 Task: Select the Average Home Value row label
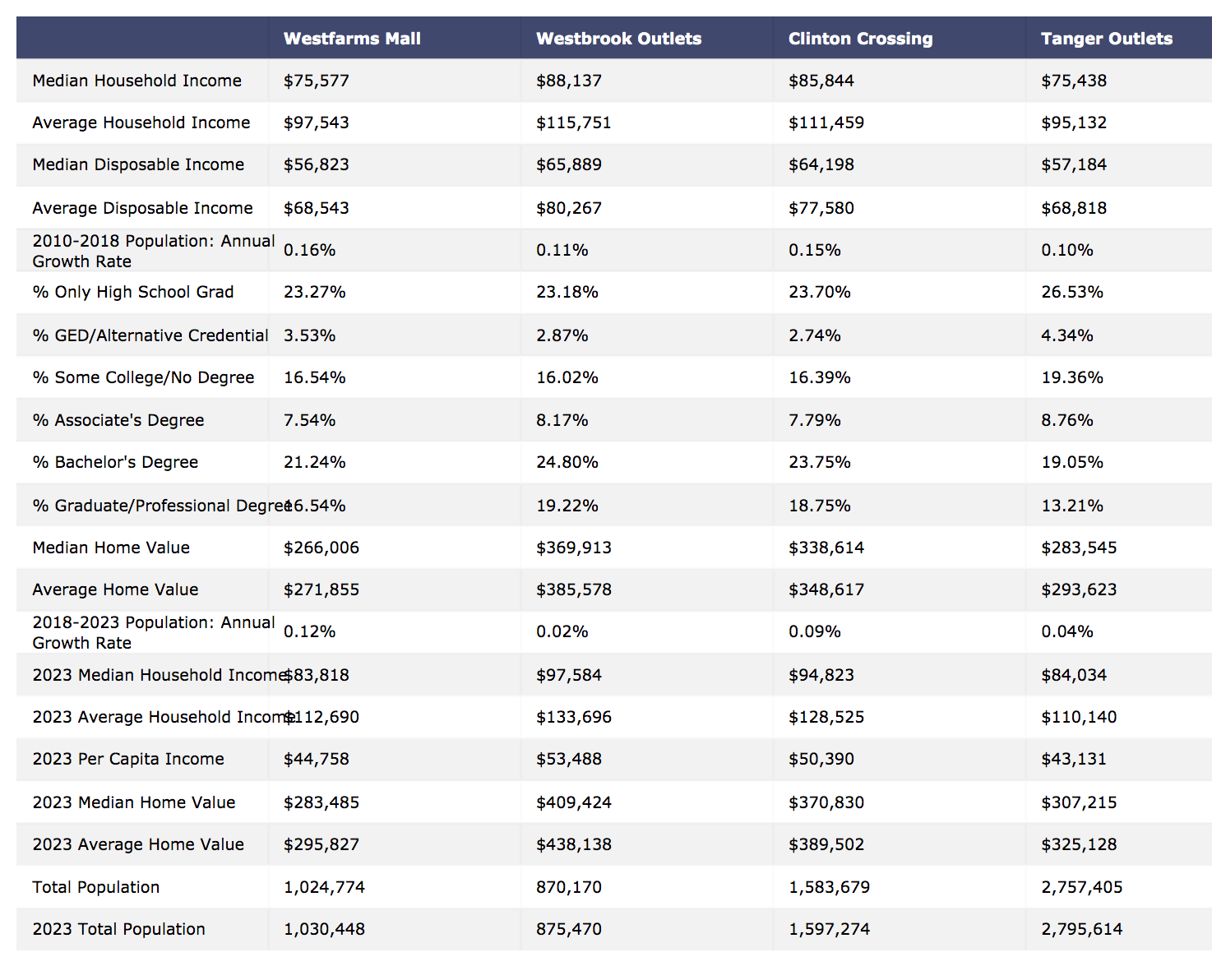(x=116, y=589)
